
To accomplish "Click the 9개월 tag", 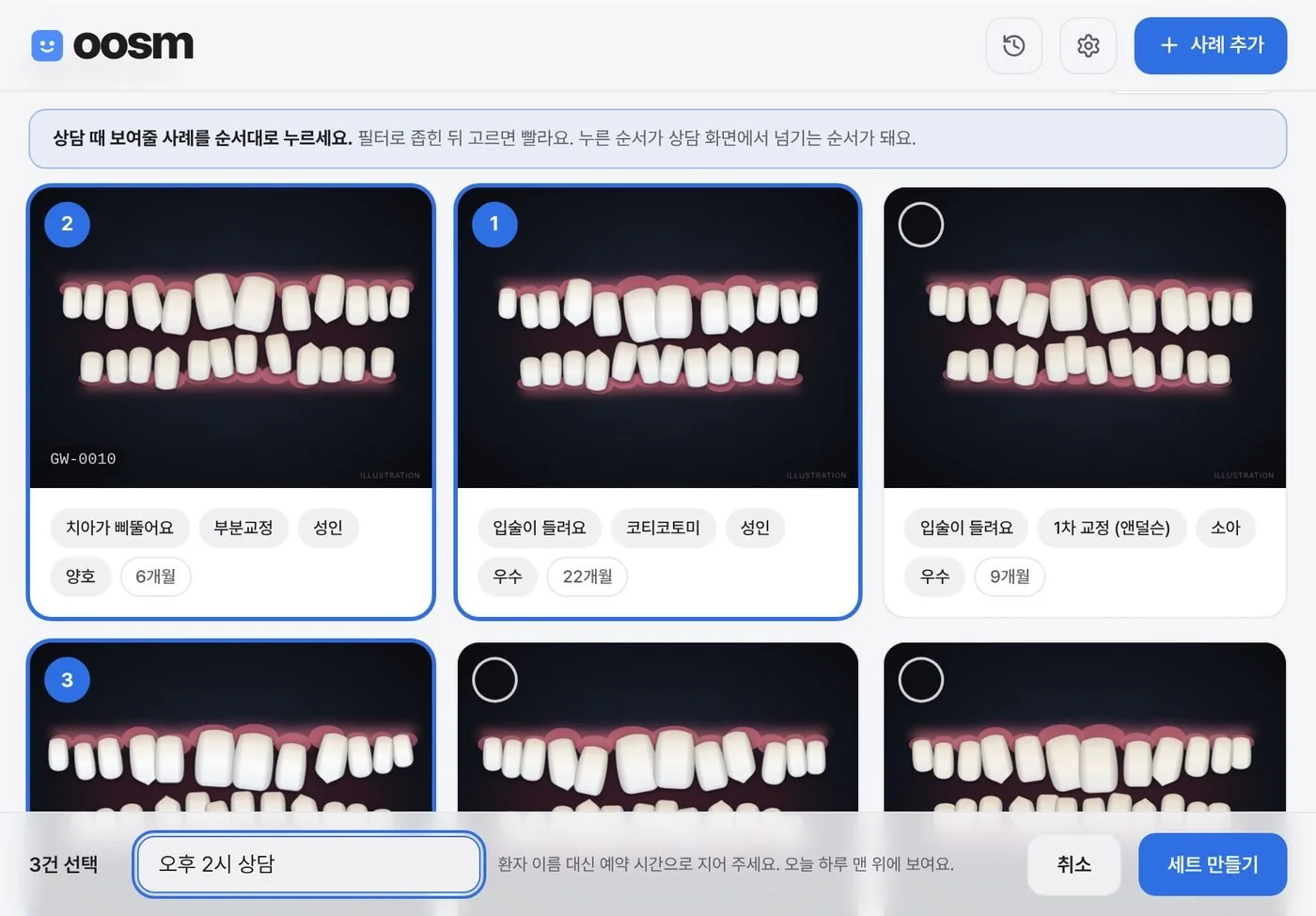I will 1010,576.
